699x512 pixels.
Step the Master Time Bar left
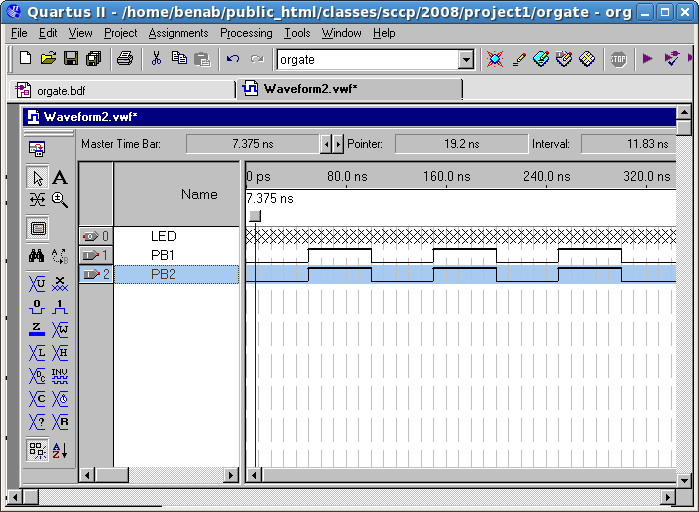pos(325,144)
